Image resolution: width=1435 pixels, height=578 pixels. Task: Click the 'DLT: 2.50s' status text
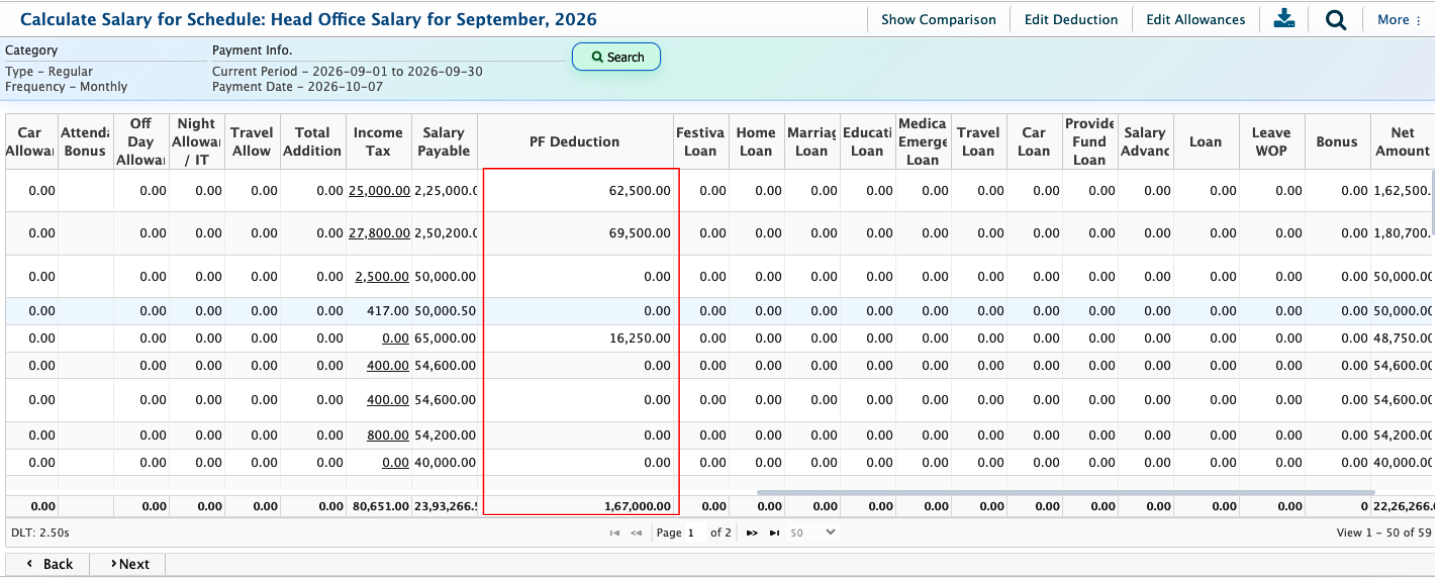(39, 533)
